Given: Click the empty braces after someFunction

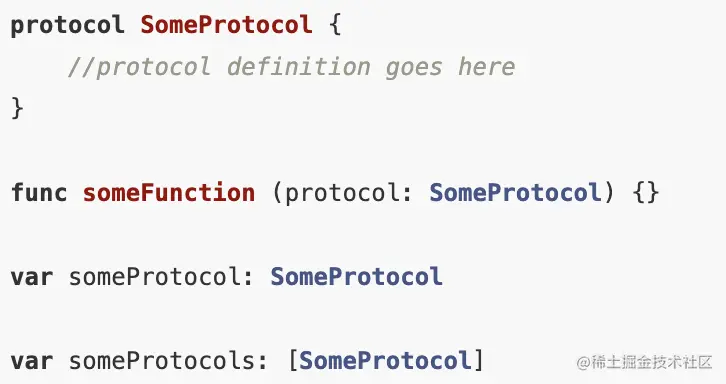Looking at the screenshot, I should tap(645, 192).
